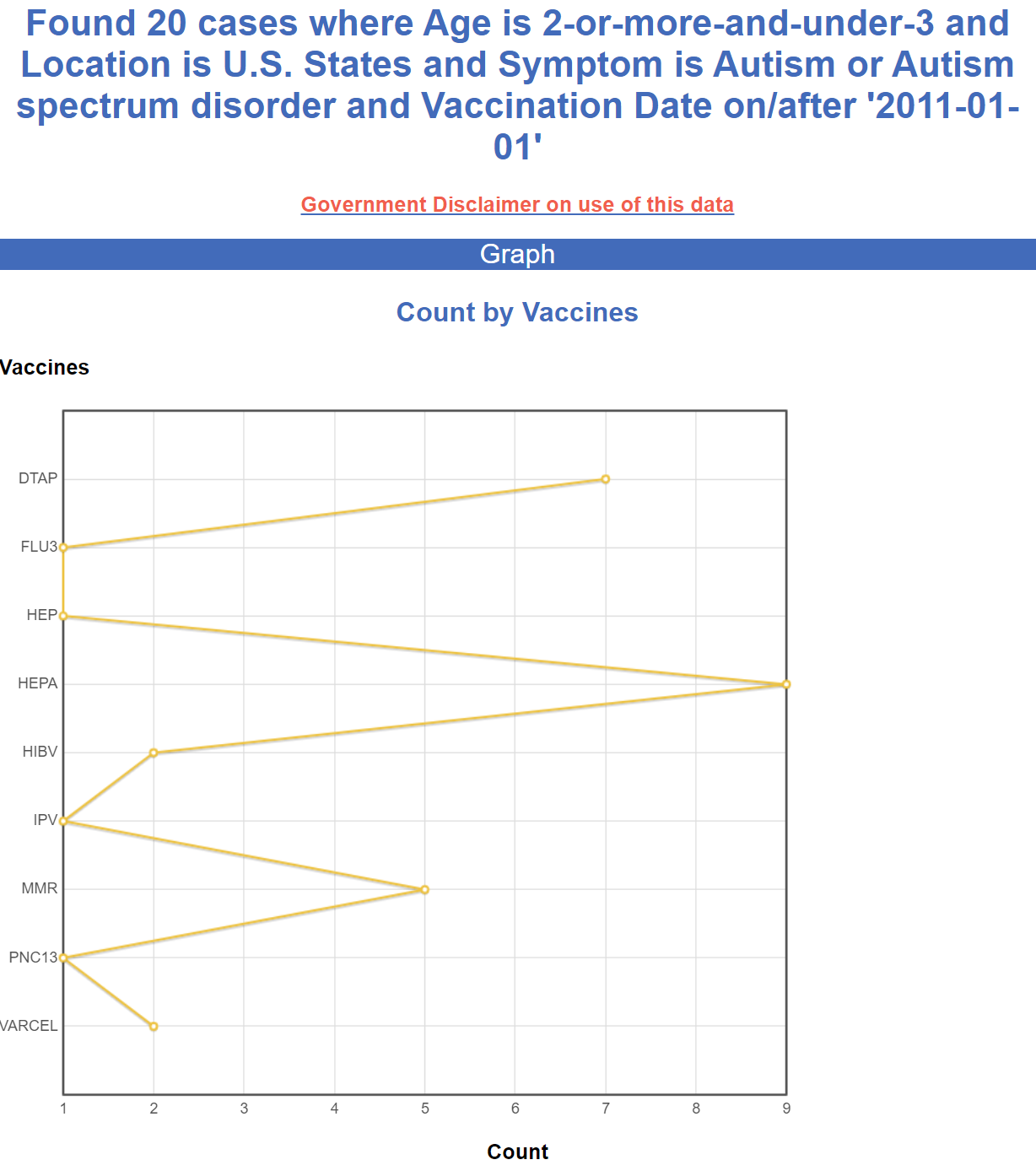Click the HEP data point marker
Image resolution: width=1036 pixels, height=1176 pixels.
[x=63, y=616]
